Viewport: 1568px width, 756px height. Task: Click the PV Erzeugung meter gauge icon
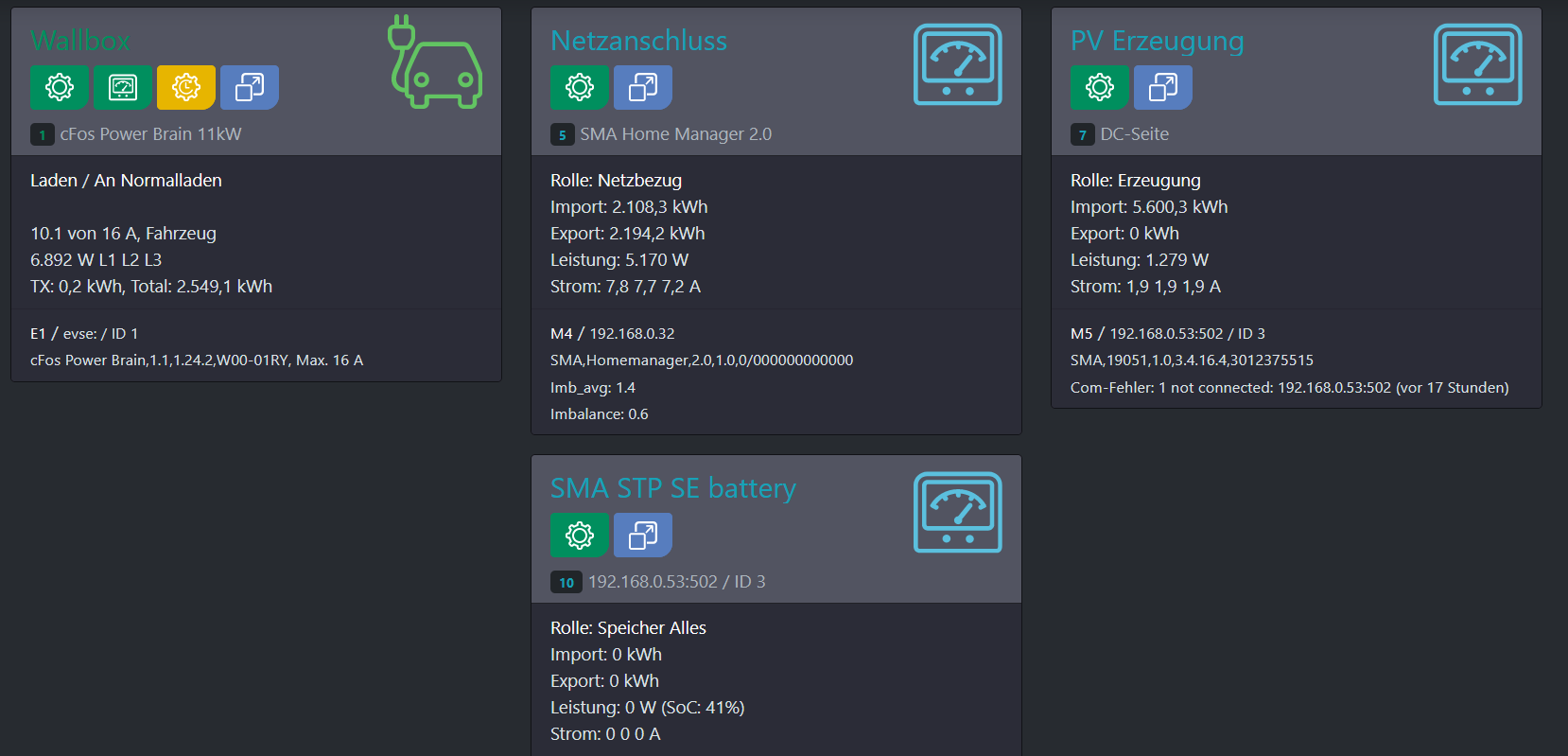[x=1477, y=64]
